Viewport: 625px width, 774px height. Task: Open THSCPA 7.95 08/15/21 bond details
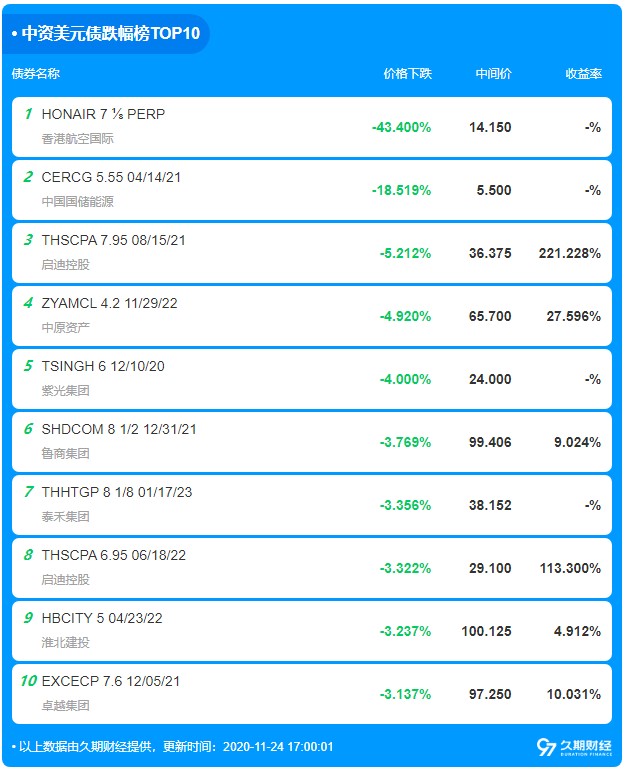[x=113, y=240]
